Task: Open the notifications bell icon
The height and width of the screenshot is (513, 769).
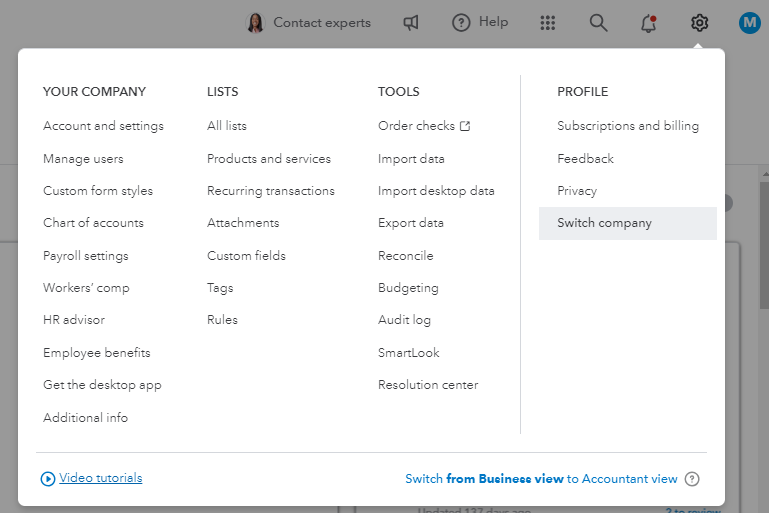Action: point(649,22)
